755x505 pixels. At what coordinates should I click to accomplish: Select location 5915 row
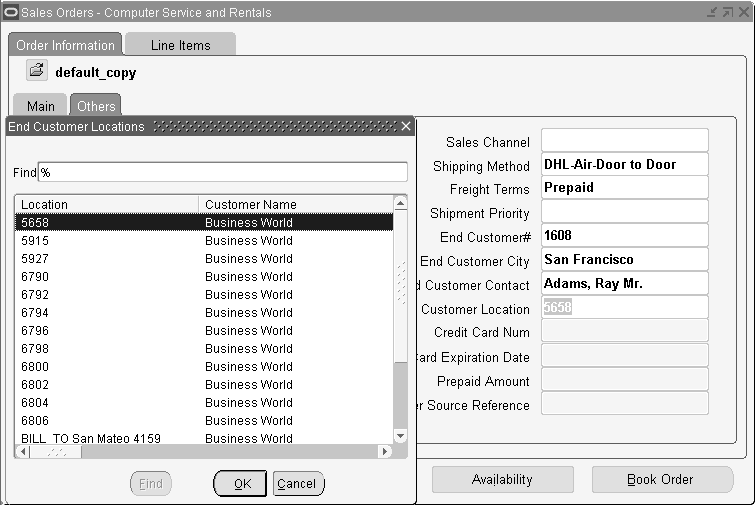[x=204, y=241]
